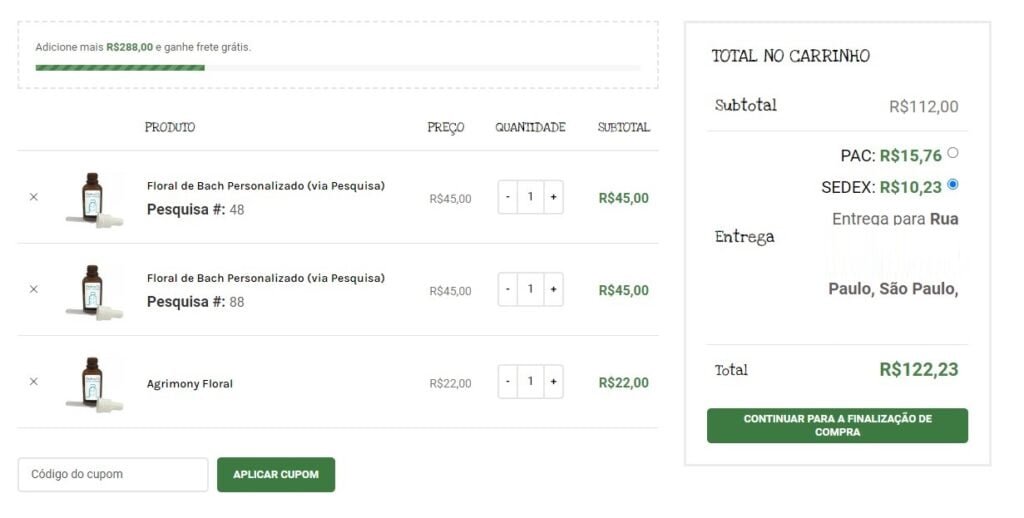The width and height of the screenshot is (1024, 518).
Task: Increase quantity of Pesquisa #48 item
Action: pyautogui.click(x=553, y=197)
